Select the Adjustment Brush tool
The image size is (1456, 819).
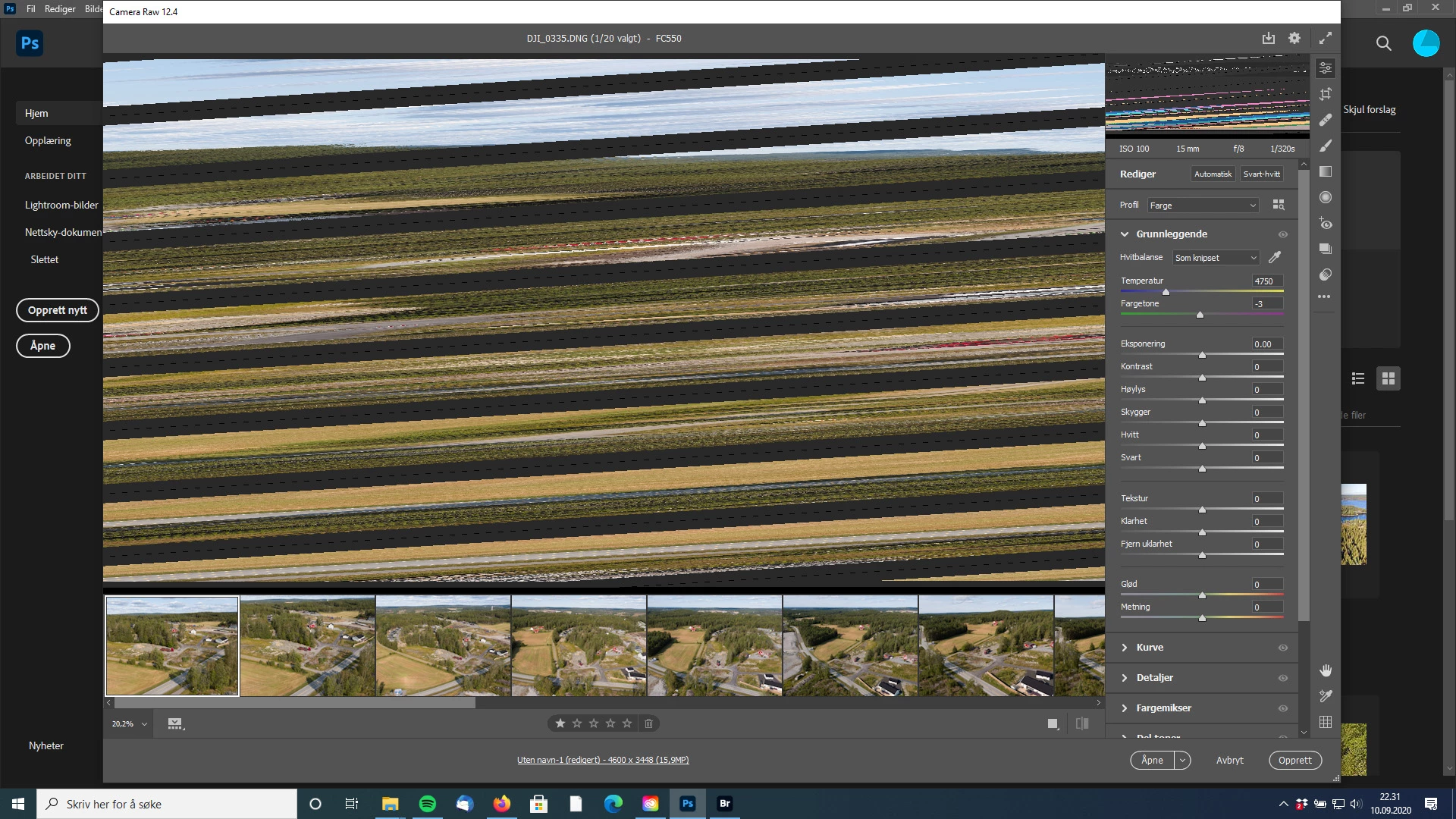tap(1326, 146)
